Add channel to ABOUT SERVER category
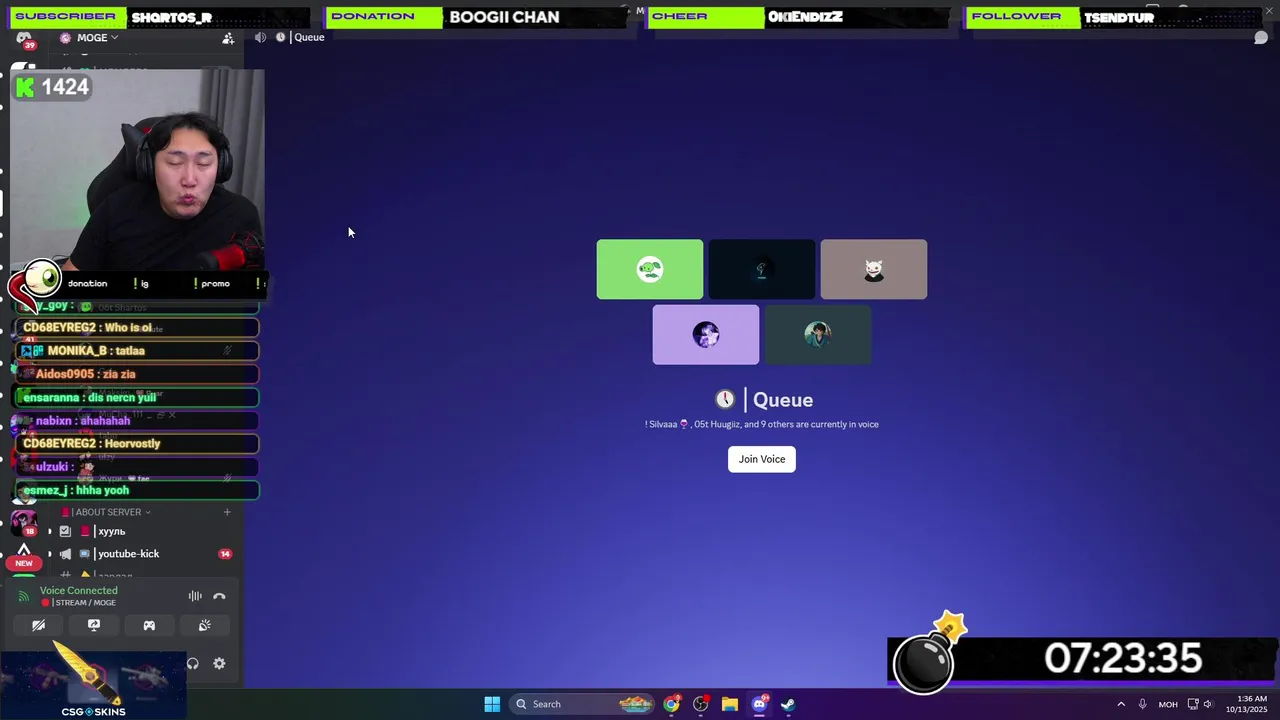 pyautogui.click(x=227, y=512)
